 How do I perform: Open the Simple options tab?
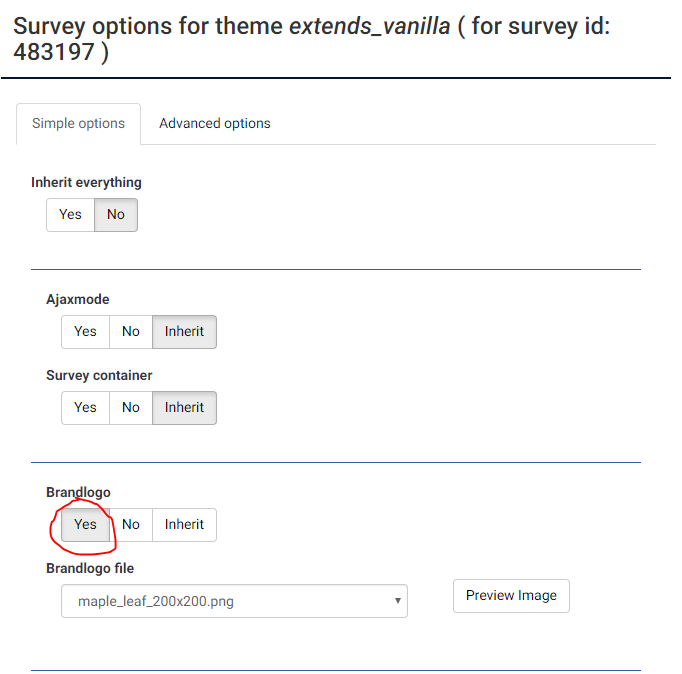coord(78,123)
